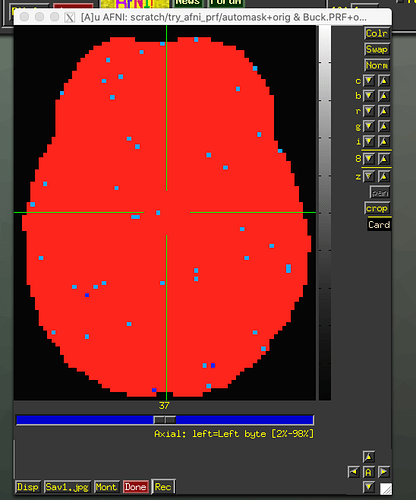Screen dimensions: 416x500
Task: Pan image left with arrow pad
Action: [x=353, y=472]
